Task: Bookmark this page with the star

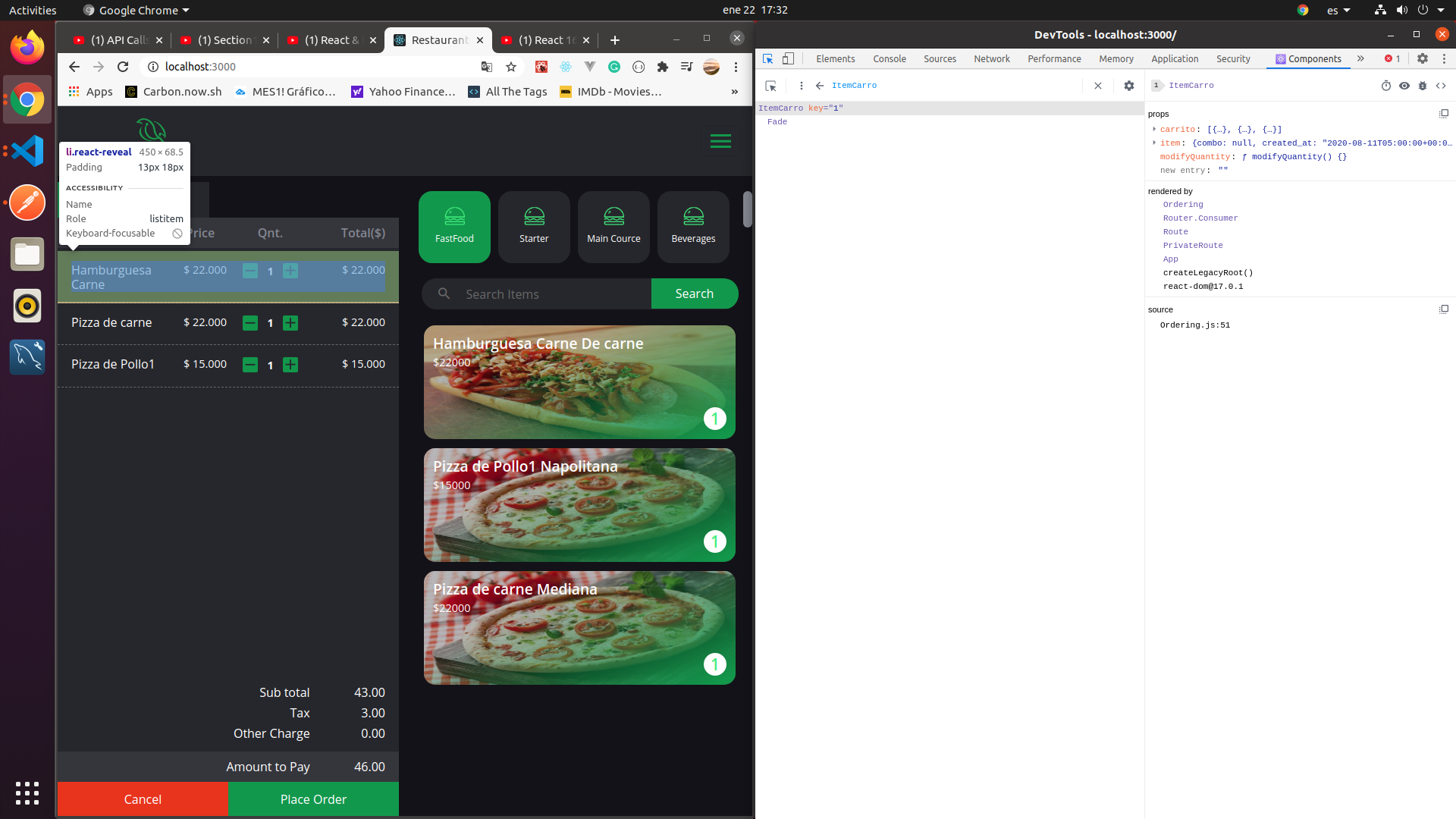Action: (x=511, y=67)
